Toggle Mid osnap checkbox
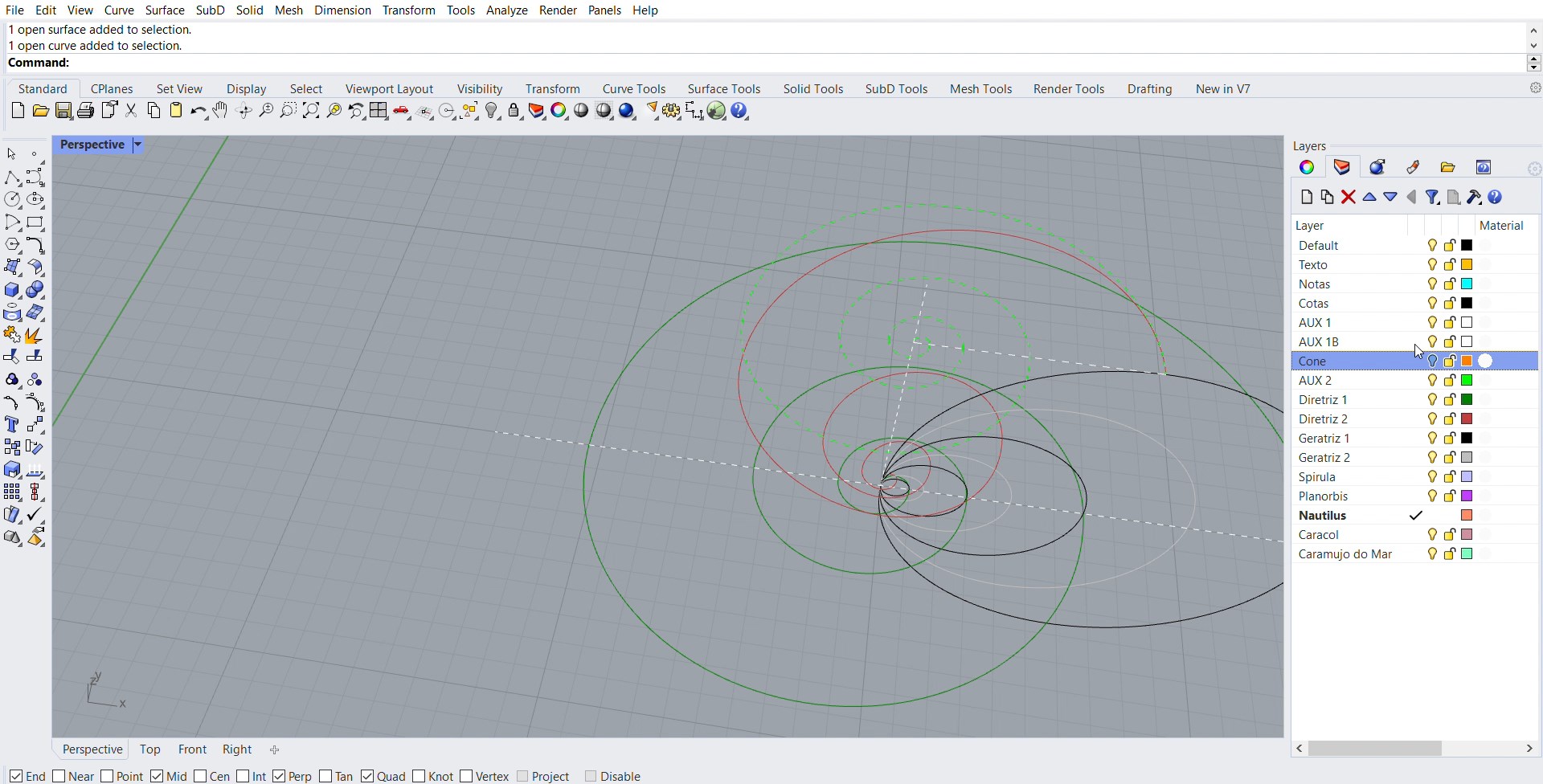This screenshot has height=784, width=1543. point(158,776)
